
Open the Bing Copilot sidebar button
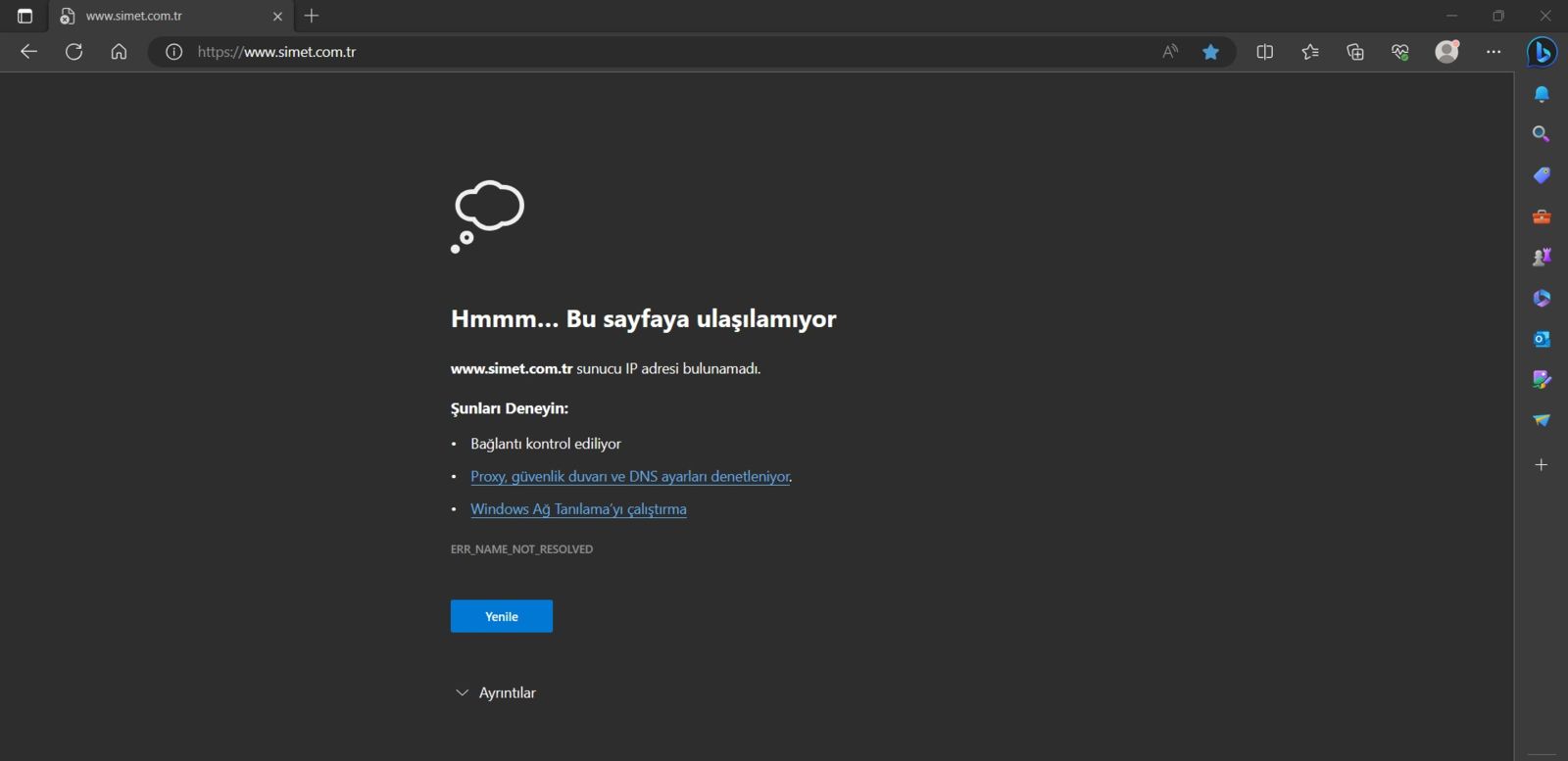pos(1542,52)
